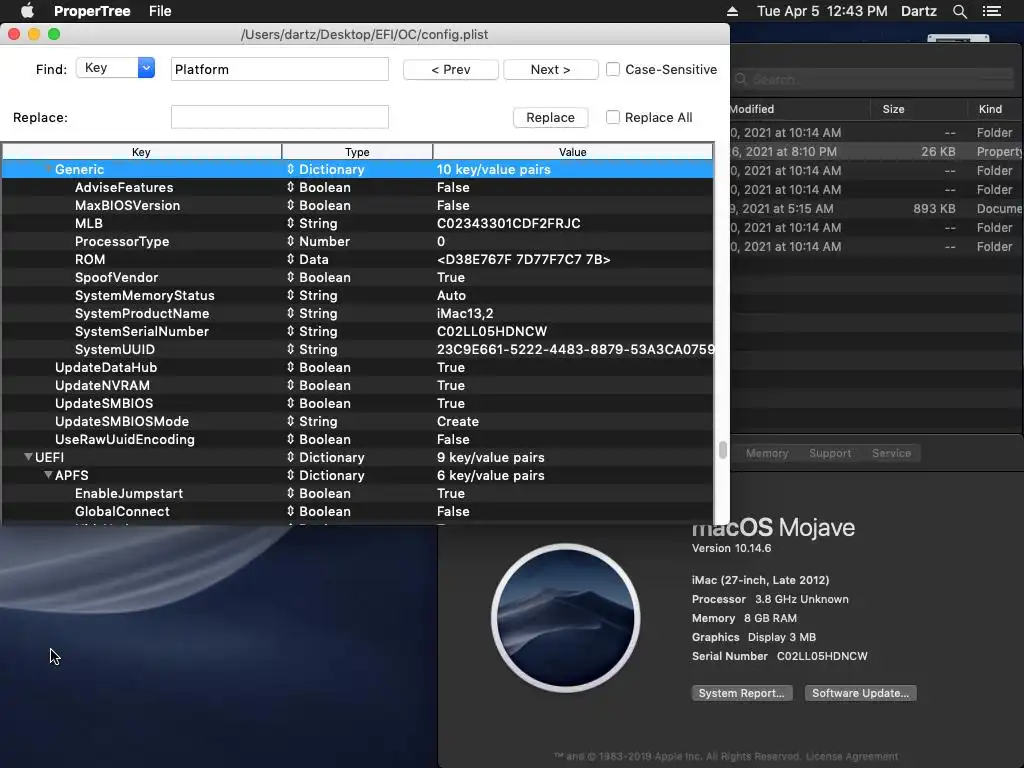Click the plist vertical scrollbar thumb
The image size is (1024, 768).
(x=722, y=450)
